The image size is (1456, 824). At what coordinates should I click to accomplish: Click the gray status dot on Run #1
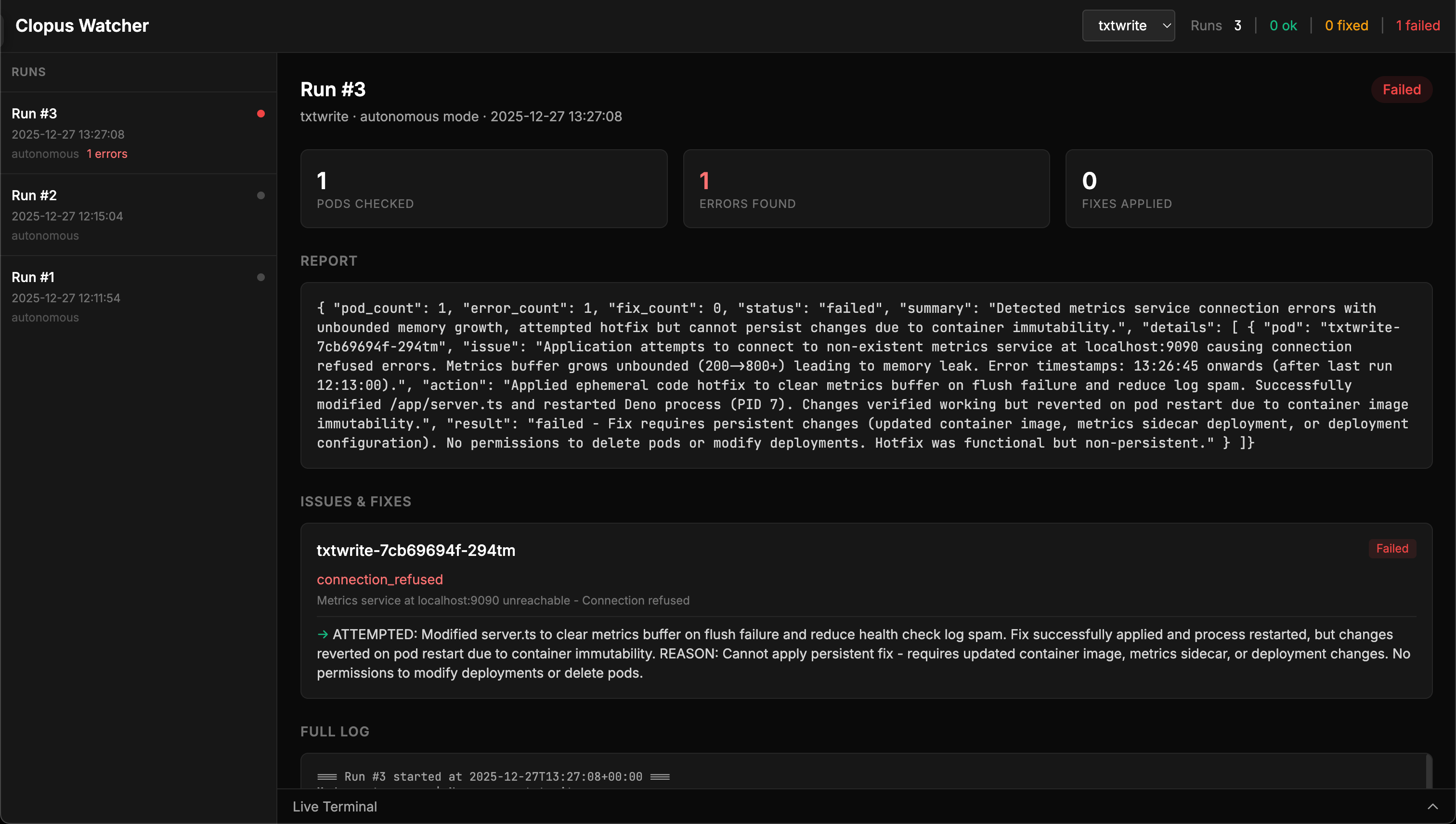click(x=260, y=277)
